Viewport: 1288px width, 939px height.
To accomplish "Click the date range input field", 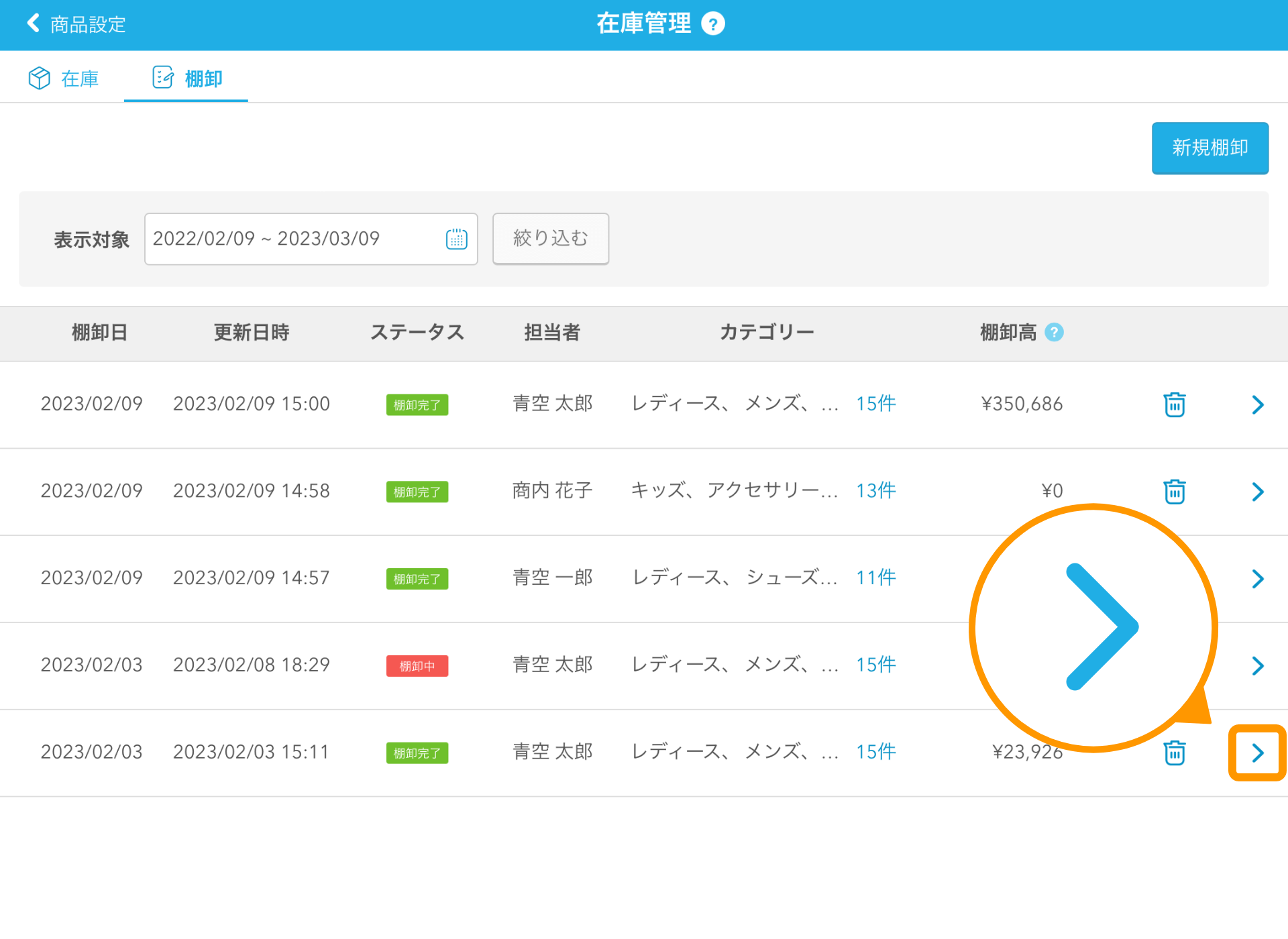I will 295,239.
